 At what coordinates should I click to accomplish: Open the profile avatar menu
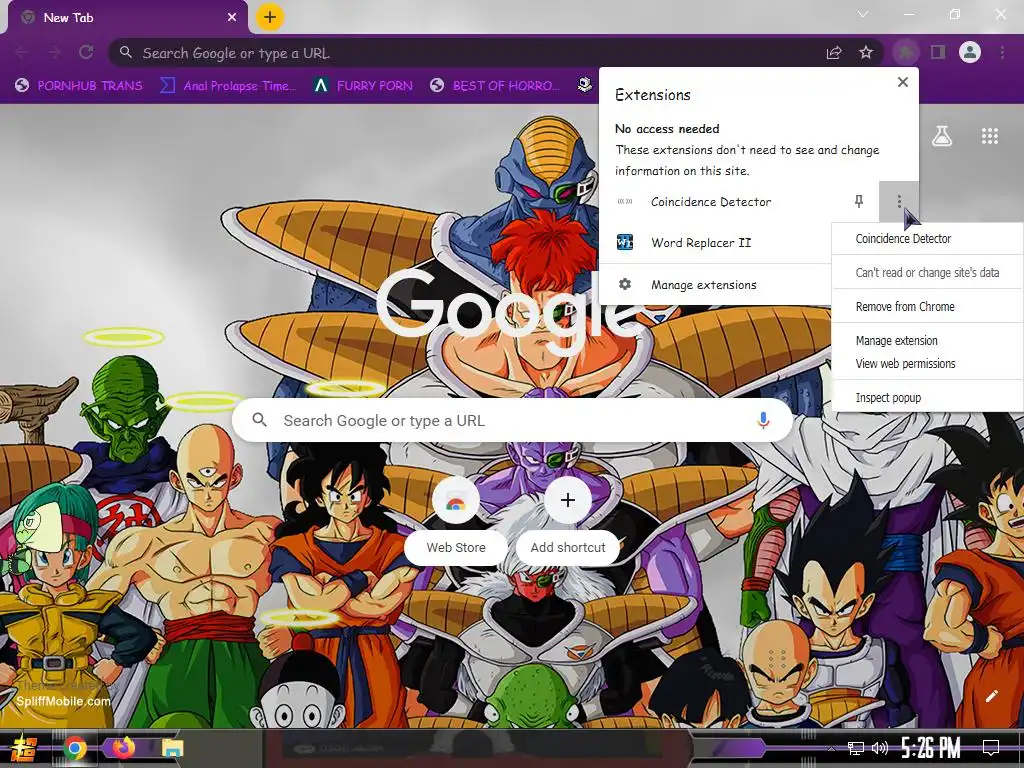970,52
